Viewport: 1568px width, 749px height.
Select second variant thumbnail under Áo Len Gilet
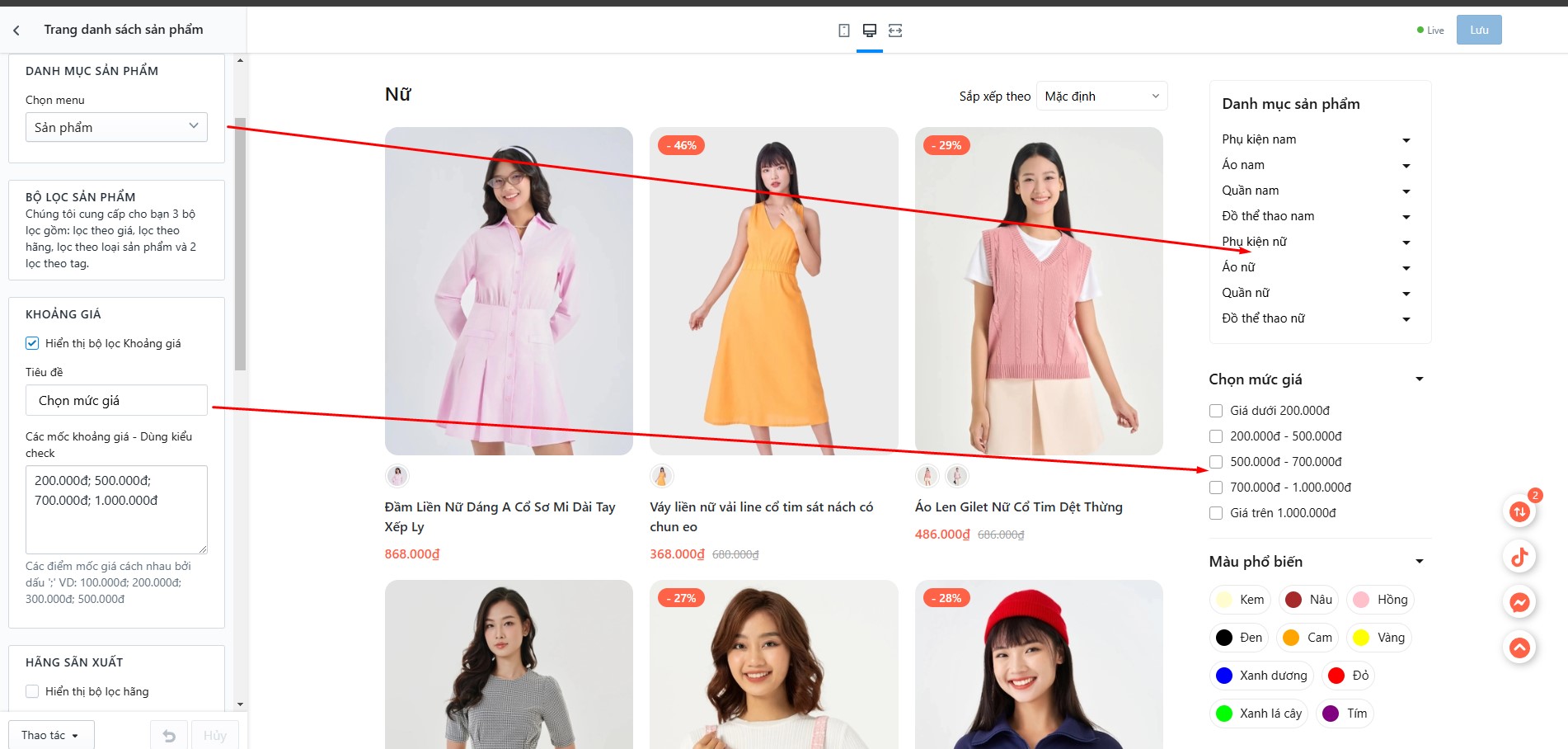(957, 476)
